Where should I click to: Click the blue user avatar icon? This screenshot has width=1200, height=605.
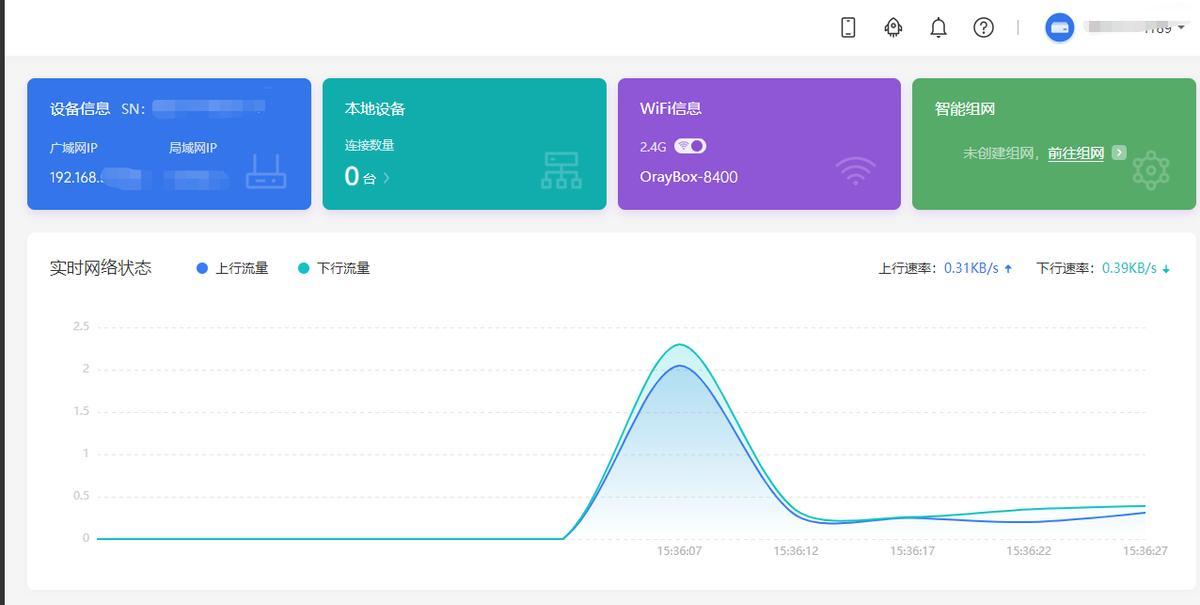[1059, 28]
